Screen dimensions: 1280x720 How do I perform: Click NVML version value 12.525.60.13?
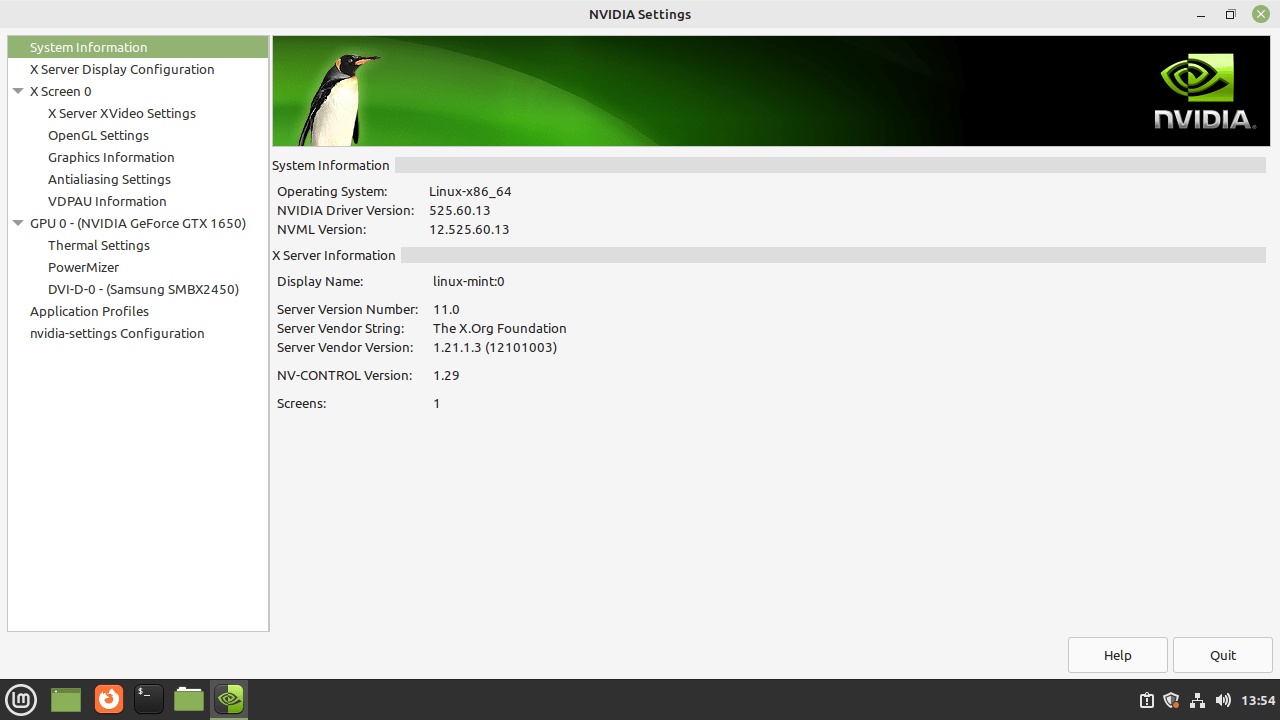pyautogui.click(x=469, y=229)
